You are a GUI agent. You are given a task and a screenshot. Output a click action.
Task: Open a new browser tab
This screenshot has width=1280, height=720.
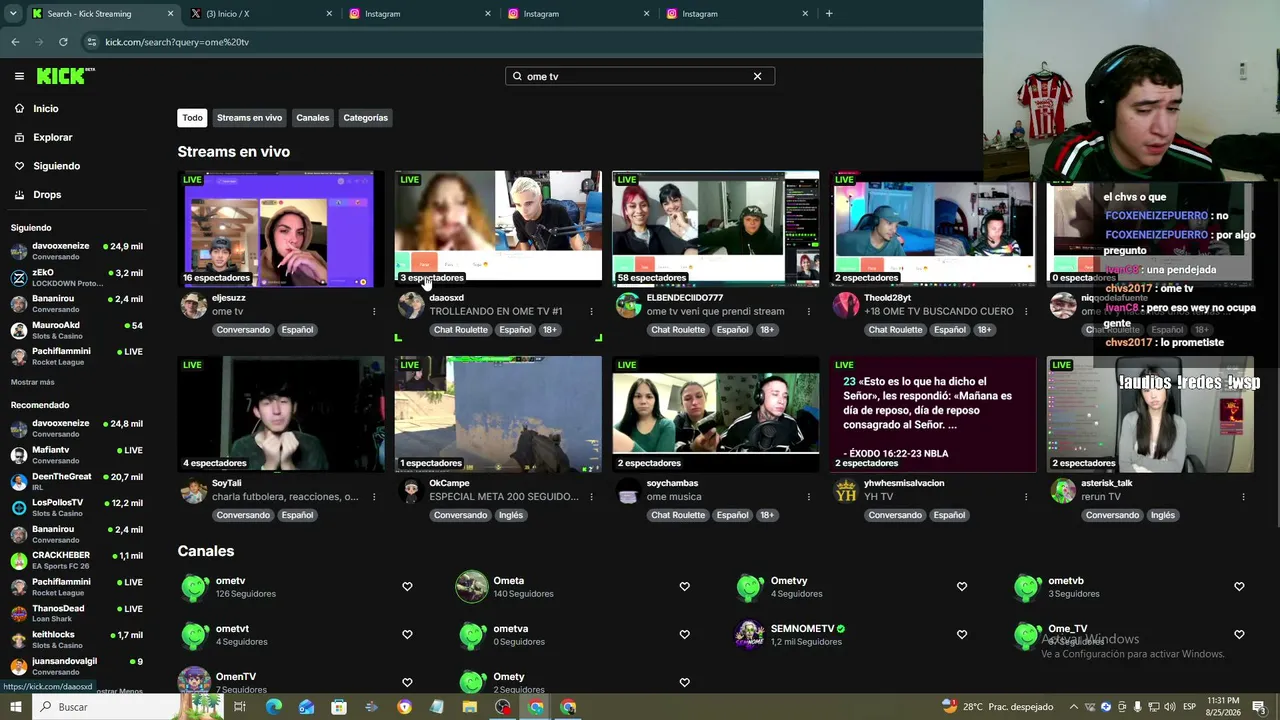[x=829, y=14]
